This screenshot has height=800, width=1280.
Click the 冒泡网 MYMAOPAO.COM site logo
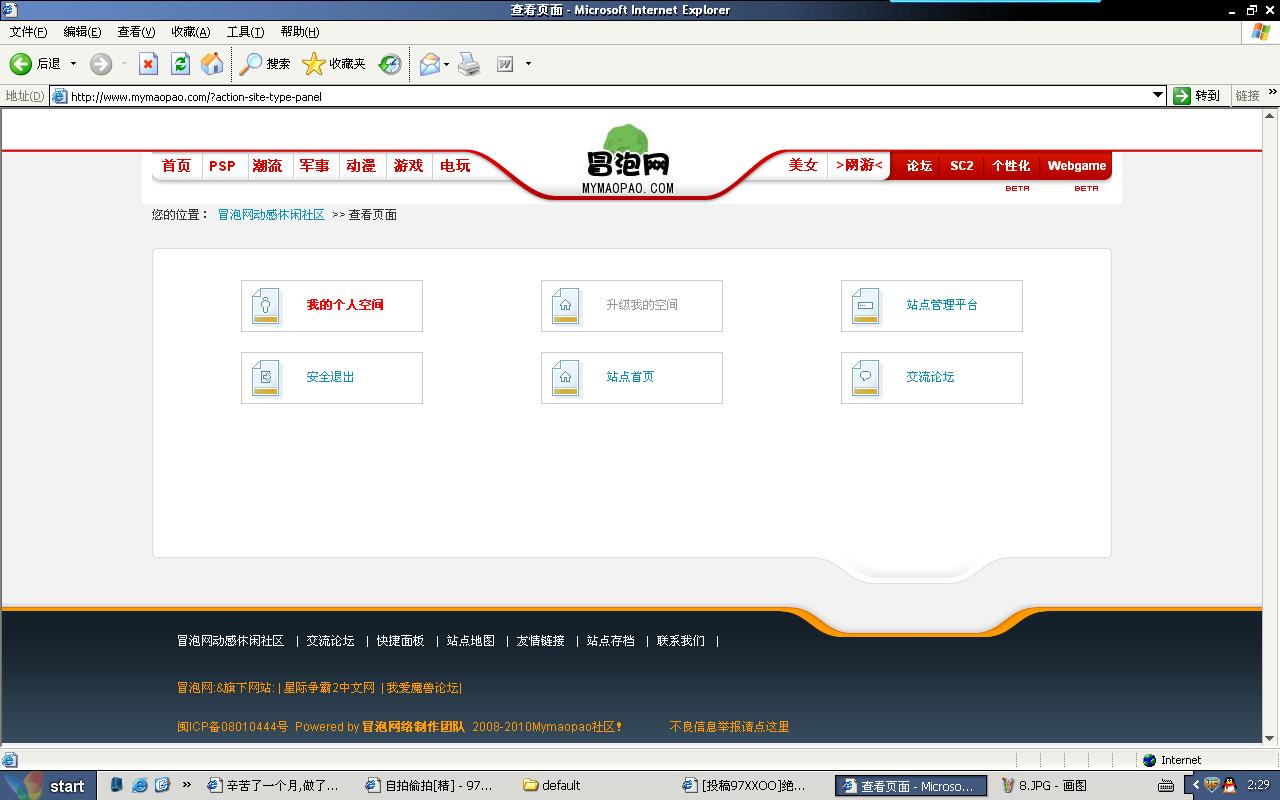[628, 160]
